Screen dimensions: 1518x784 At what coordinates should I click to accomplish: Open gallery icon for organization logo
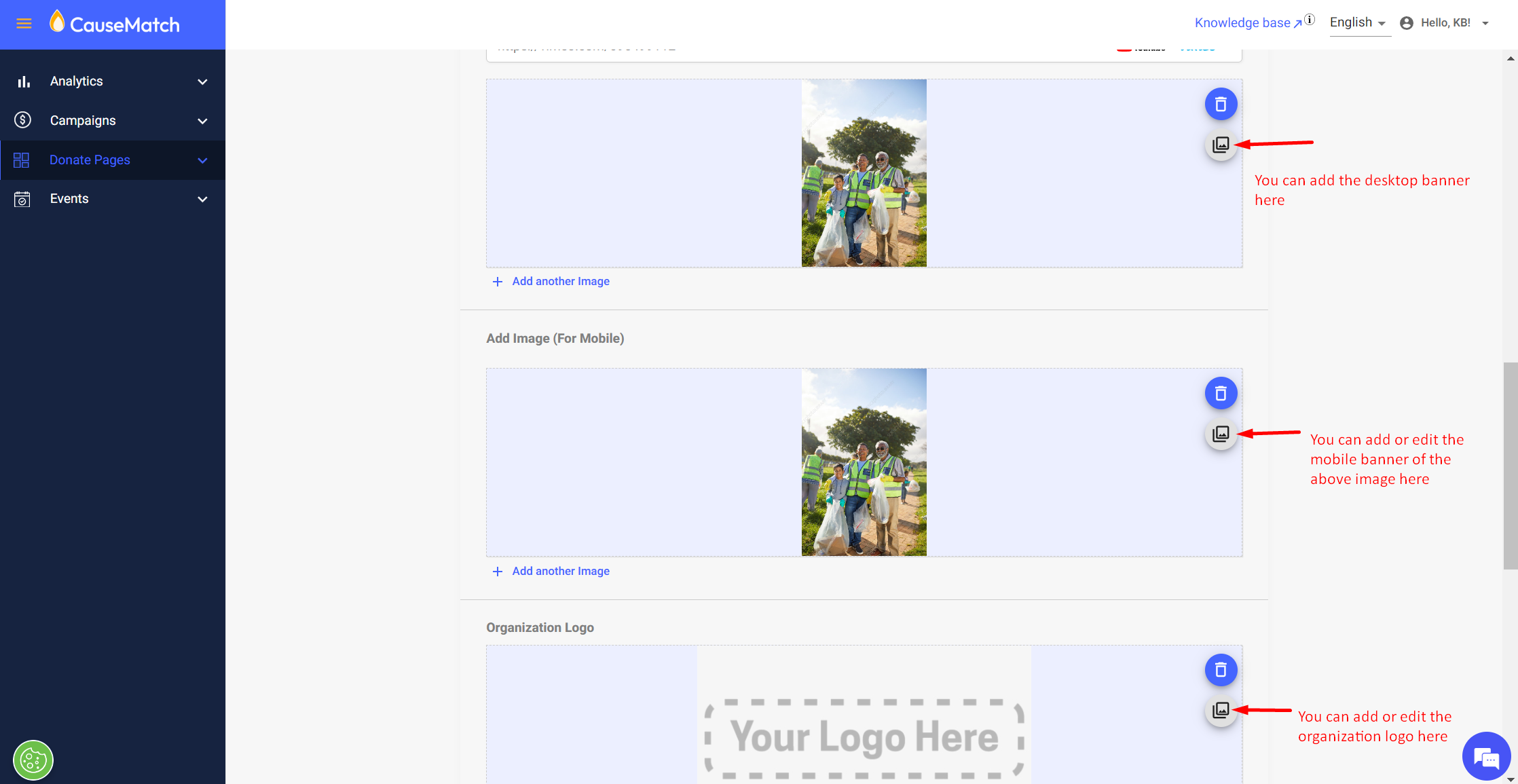coord(1221,711)
